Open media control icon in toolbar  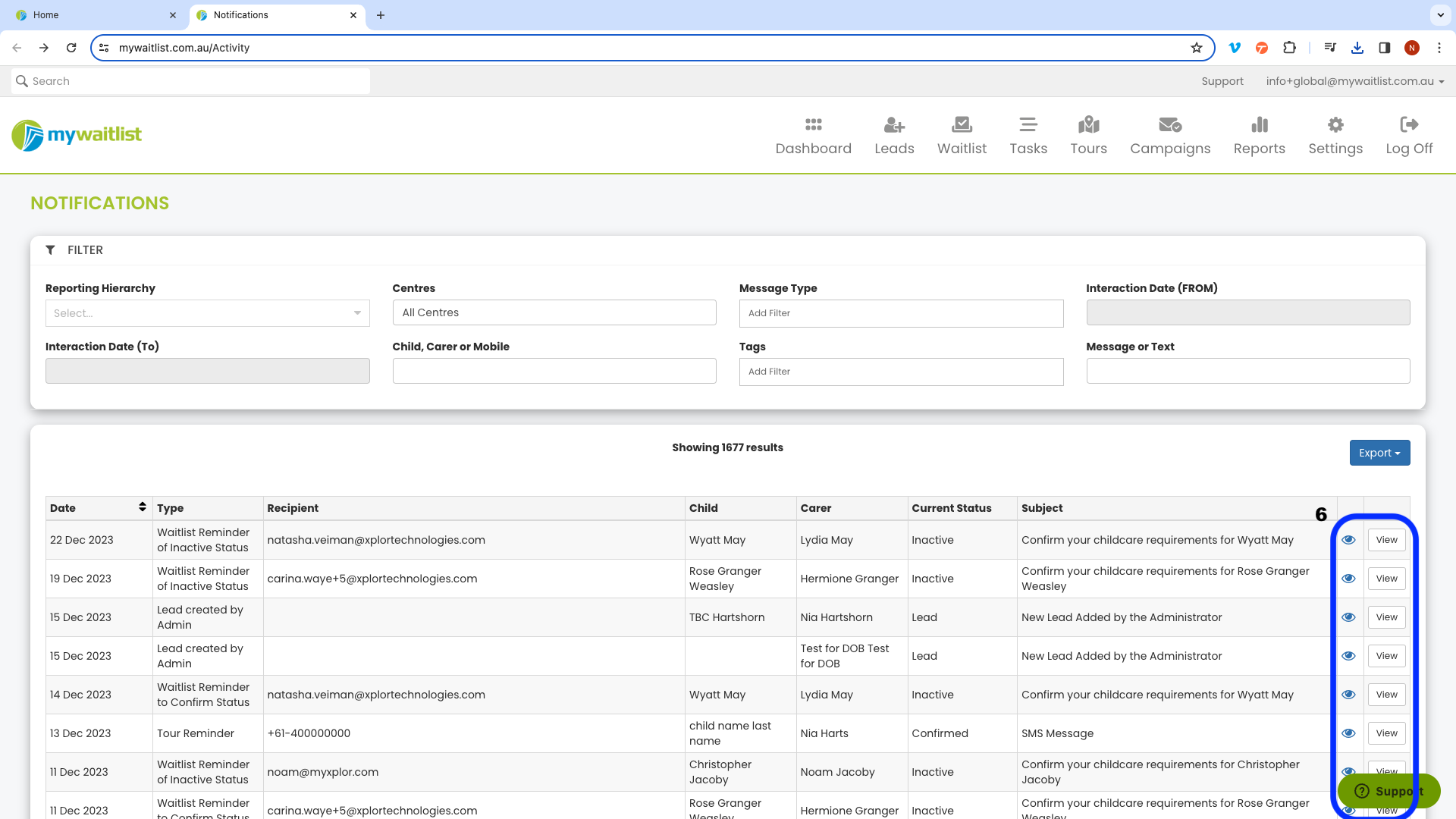click(1330, 48)
